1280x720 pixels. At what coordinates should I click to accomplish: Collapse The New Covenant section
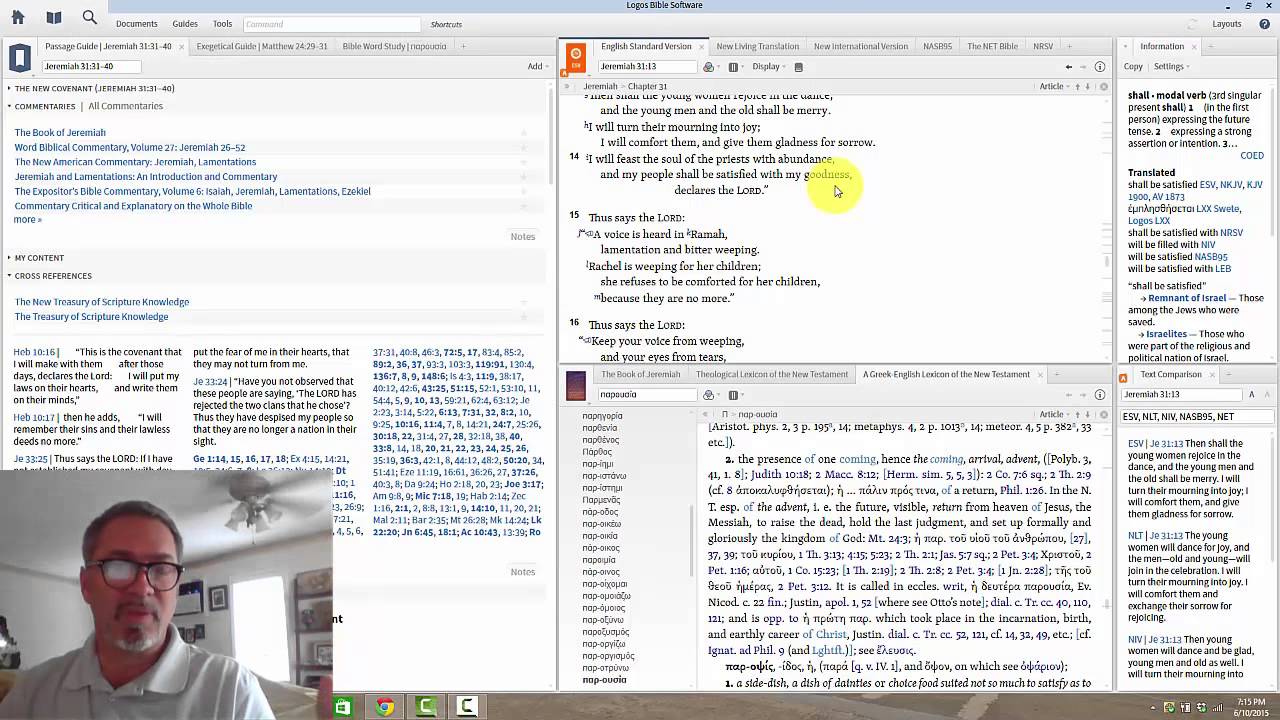pyautogui.click(x=9, y=89)
